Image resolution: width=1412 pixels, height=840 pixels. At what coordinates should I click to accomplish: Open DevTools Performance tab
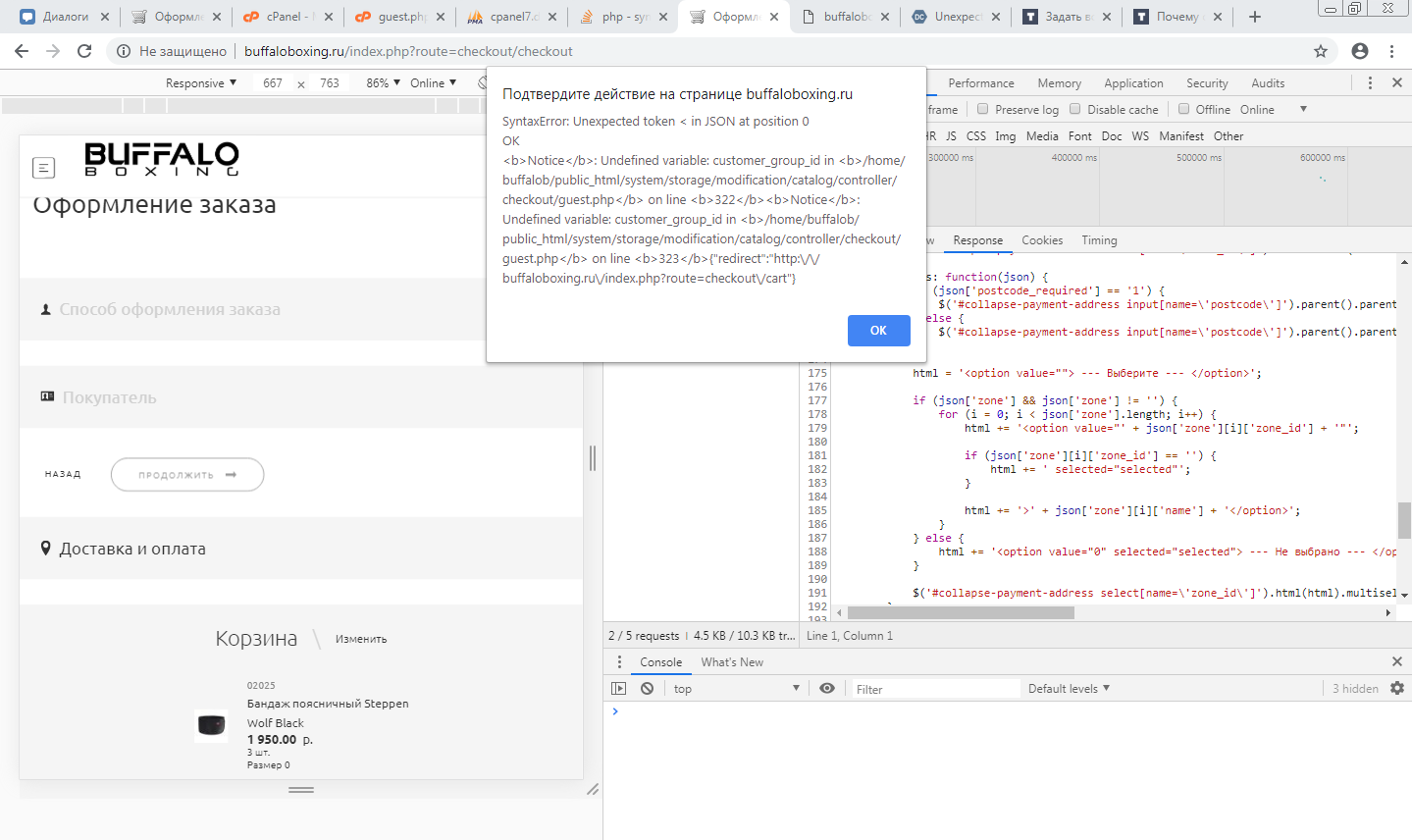tap(981, 83)
